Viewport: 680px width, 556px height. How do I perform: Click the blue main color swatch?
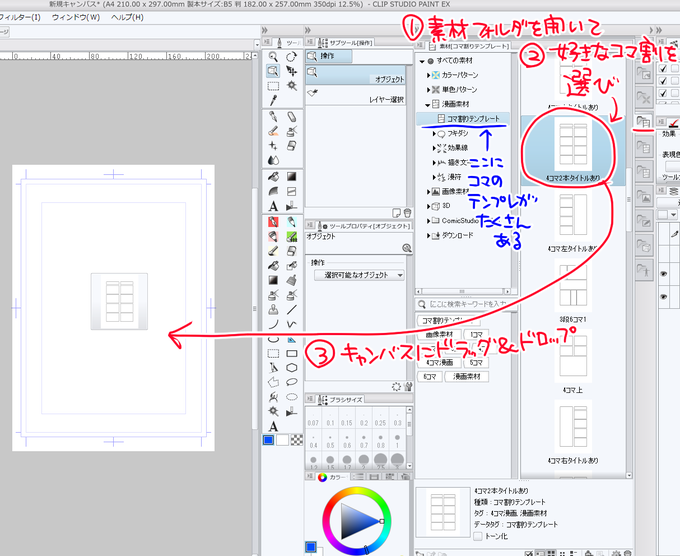pos(268,440)
